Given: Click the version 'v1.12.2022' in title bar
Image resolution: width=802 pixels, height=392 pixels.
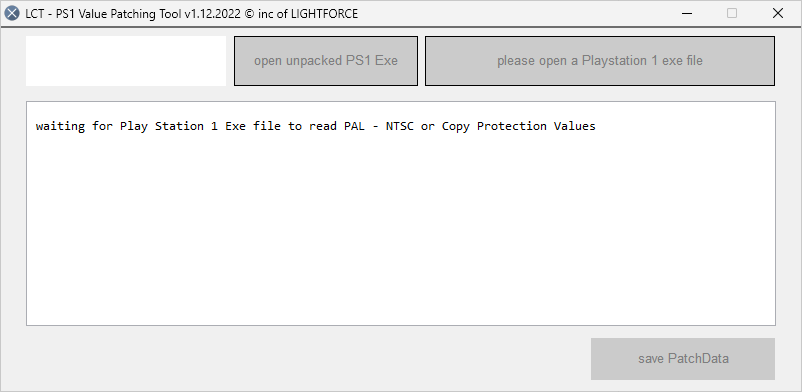Looking at the screenshot, I should tap(212, 14).
